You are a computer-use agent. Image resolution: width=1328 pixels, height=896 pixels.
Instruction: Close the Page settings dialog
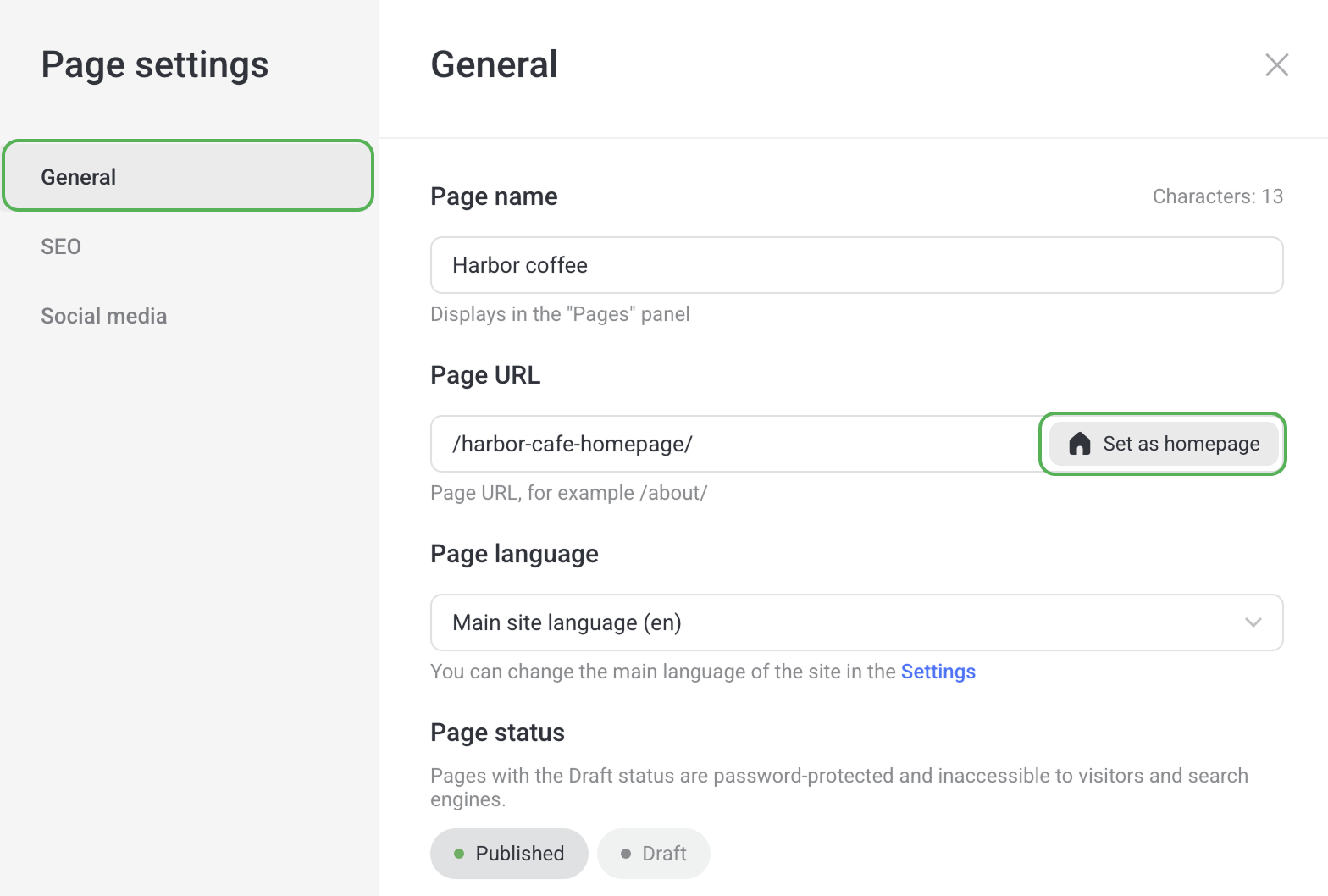[x=1276, y=64]
